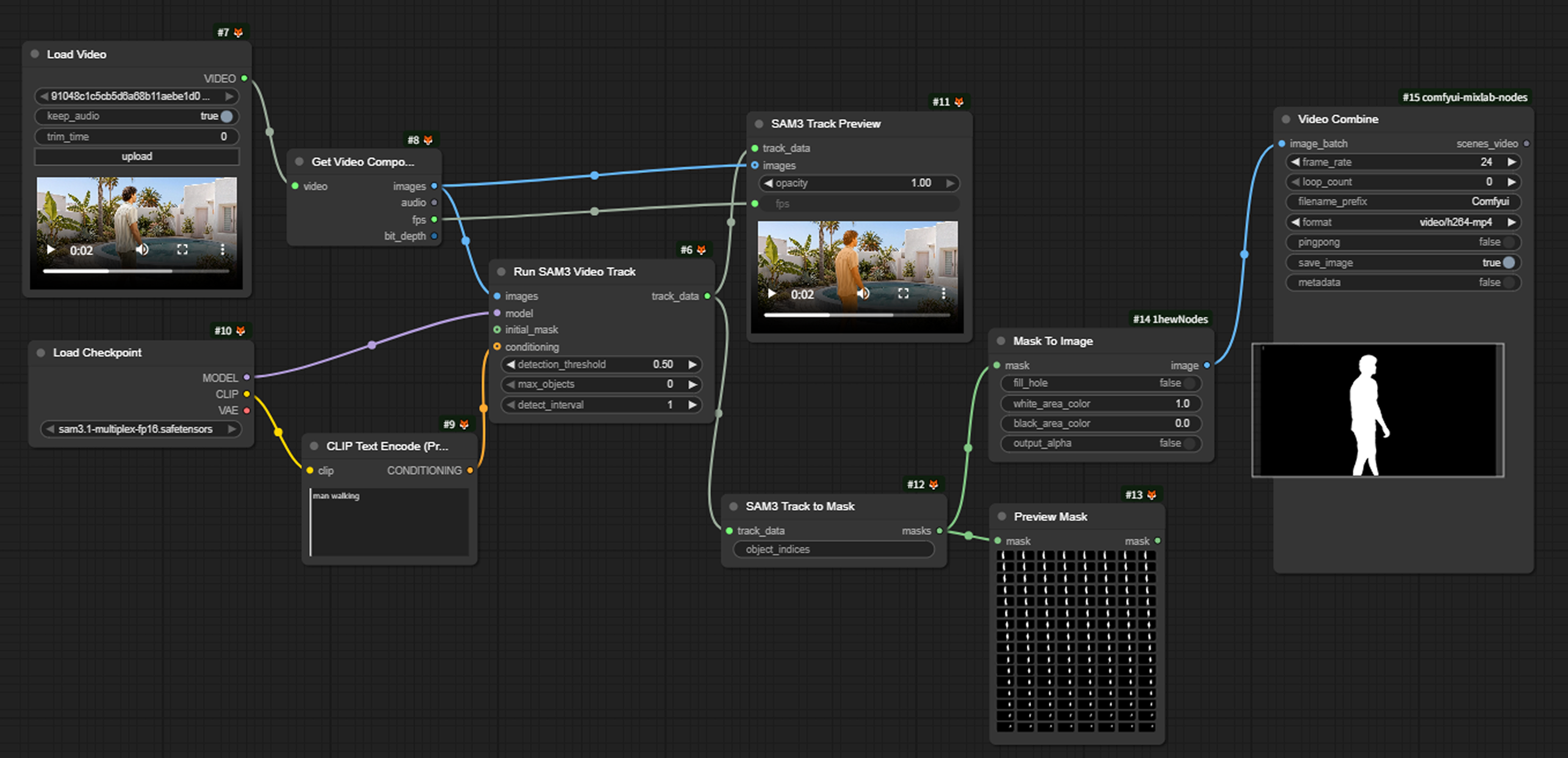This screenshot has width=1568, height=758.
Task: Decrease opacity in SAM3 Track Preview
Action: 768,183
